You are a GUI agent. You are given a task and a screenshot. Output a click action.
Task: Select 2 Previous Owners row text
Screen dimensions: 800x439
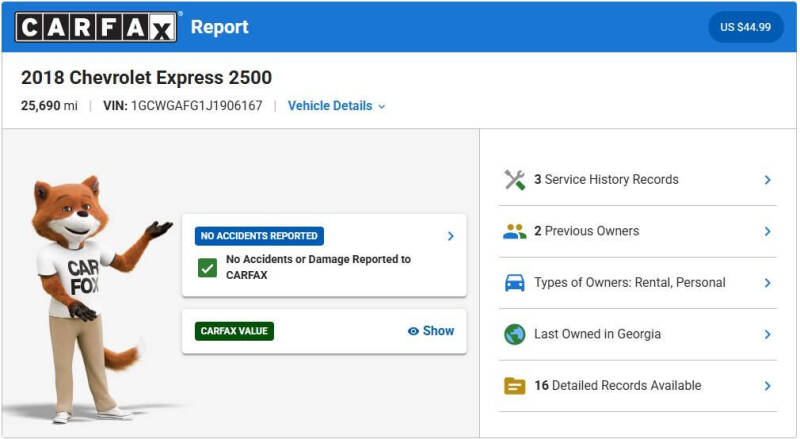coord(586,231)
